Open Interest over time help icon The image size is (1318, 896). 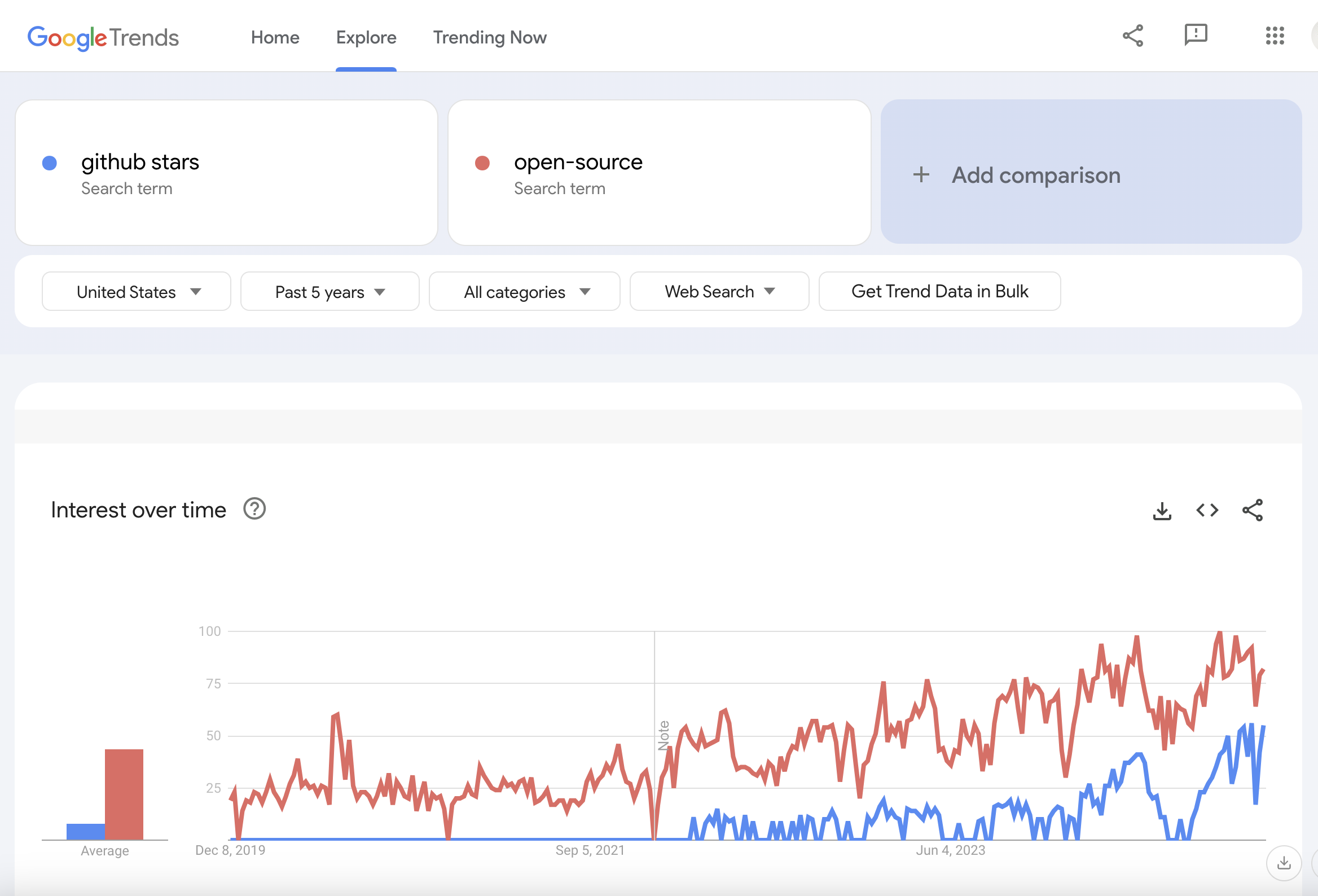(254, 510)
